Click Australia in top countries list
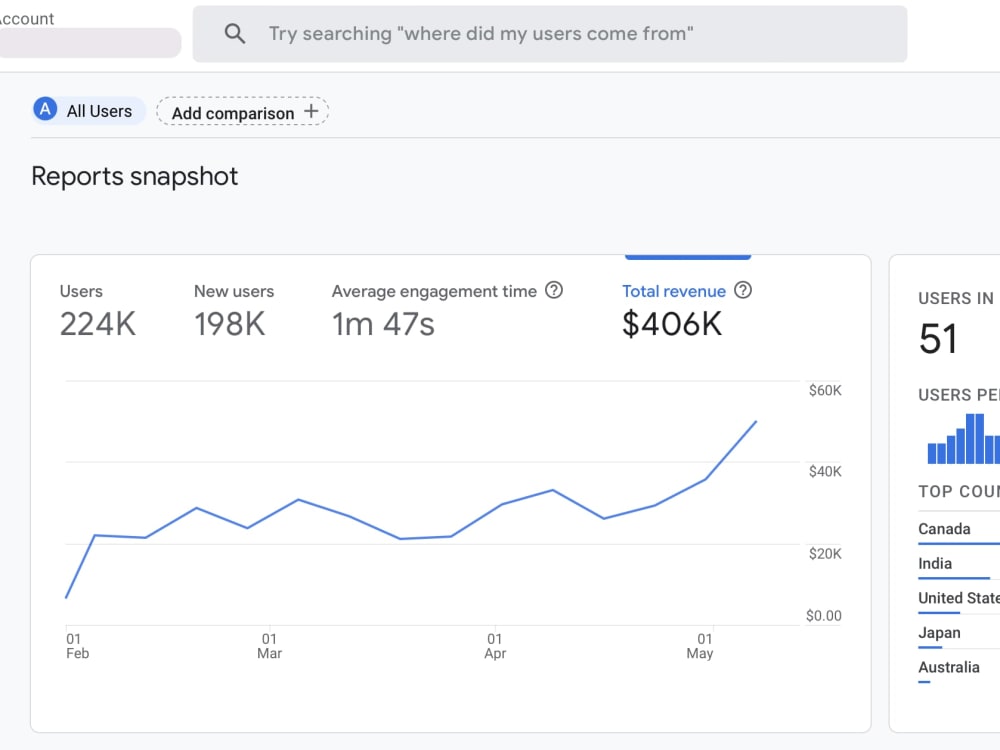This screenshot has width=1000, height=750. [x=948, y=667]
